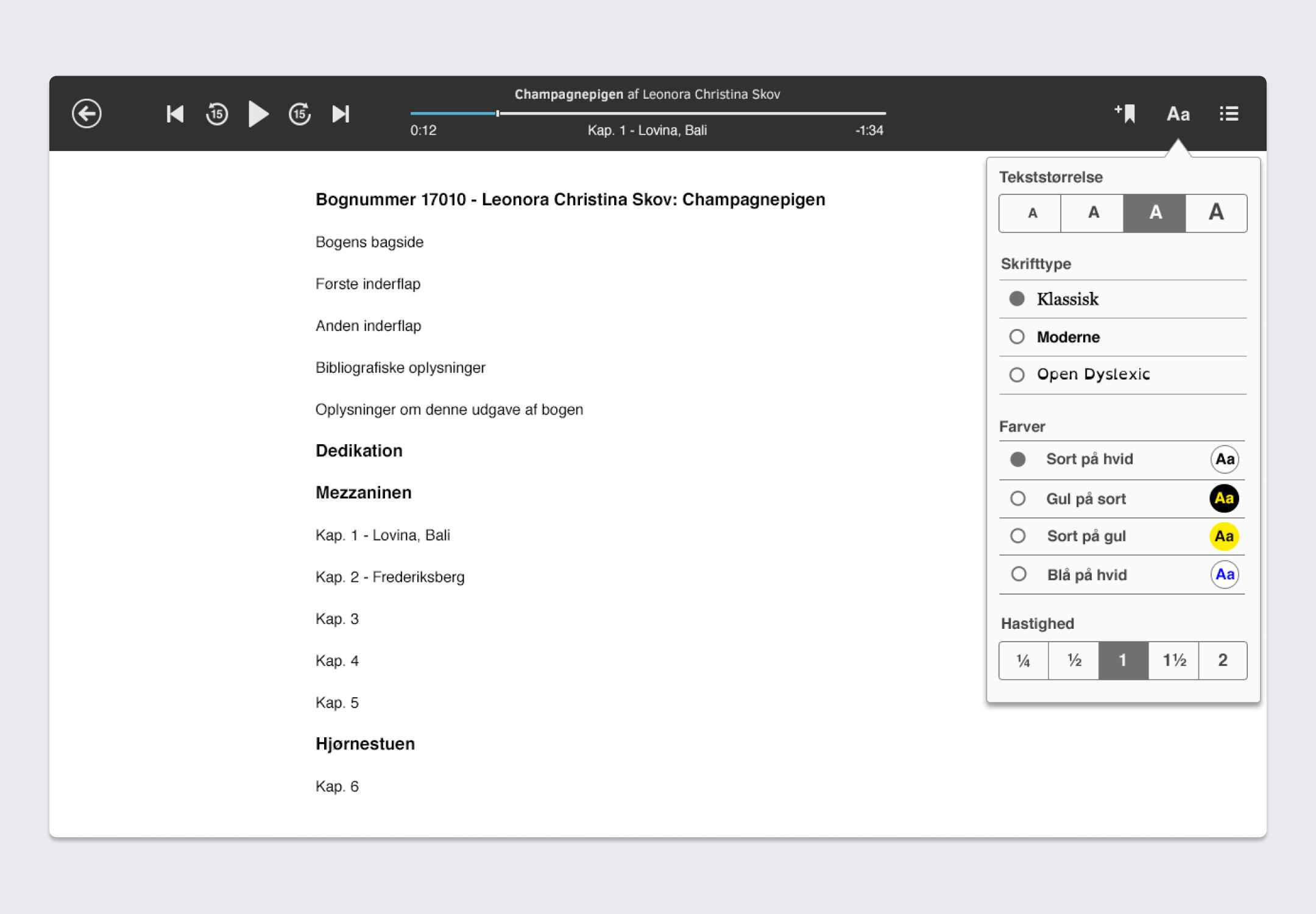This screenshot has height=914, width=1316.
Task: Click the remaining time -1:34
Action: pyautogui.click(x=869, y=130)
